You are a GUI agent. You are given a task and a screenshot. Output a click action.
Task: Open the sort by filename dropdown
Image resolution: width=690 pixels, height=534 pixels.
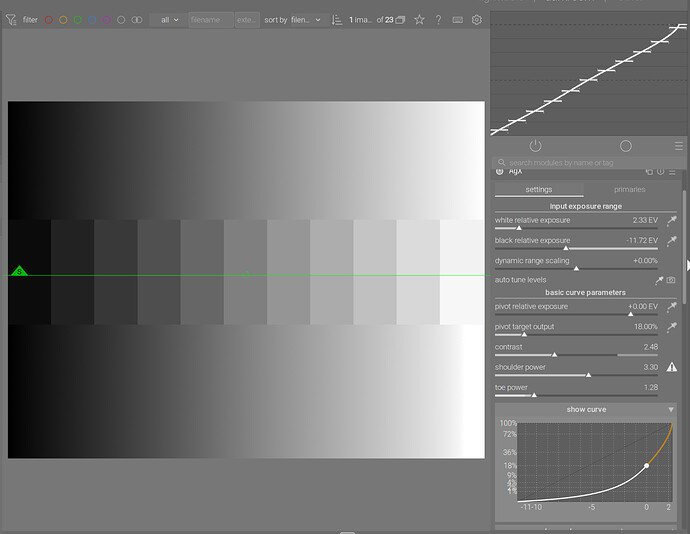click(306, 20)
